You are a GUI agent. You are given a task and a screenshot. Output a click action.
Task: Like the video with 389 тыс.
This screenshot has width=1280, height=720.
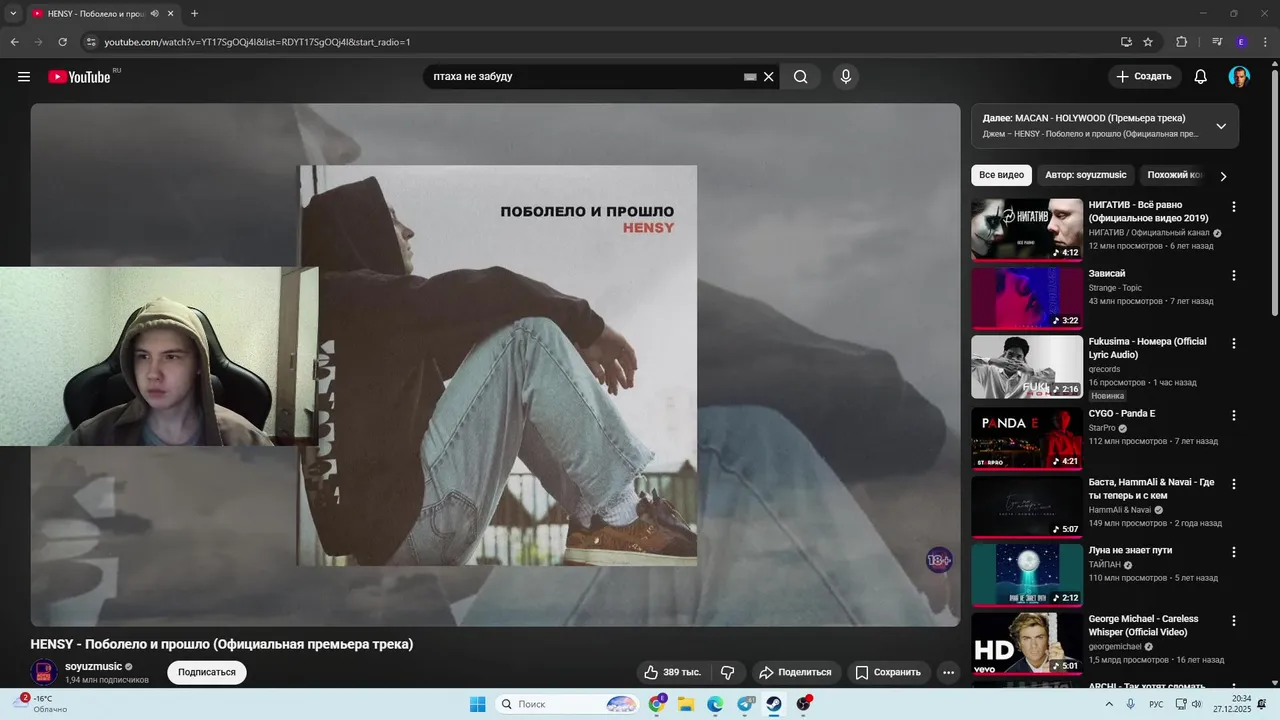[x=672, y=672]
